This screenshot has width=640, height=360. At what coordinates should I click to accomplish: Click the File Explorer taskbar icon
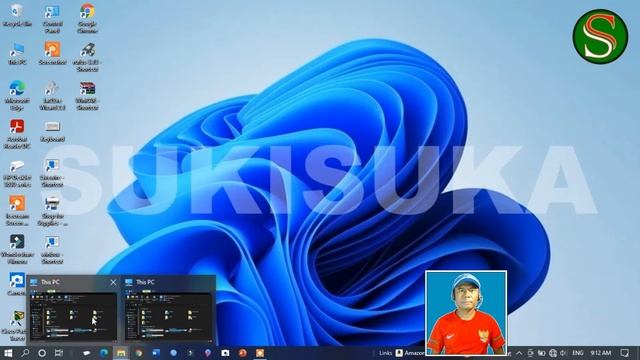tap(121, 353)
